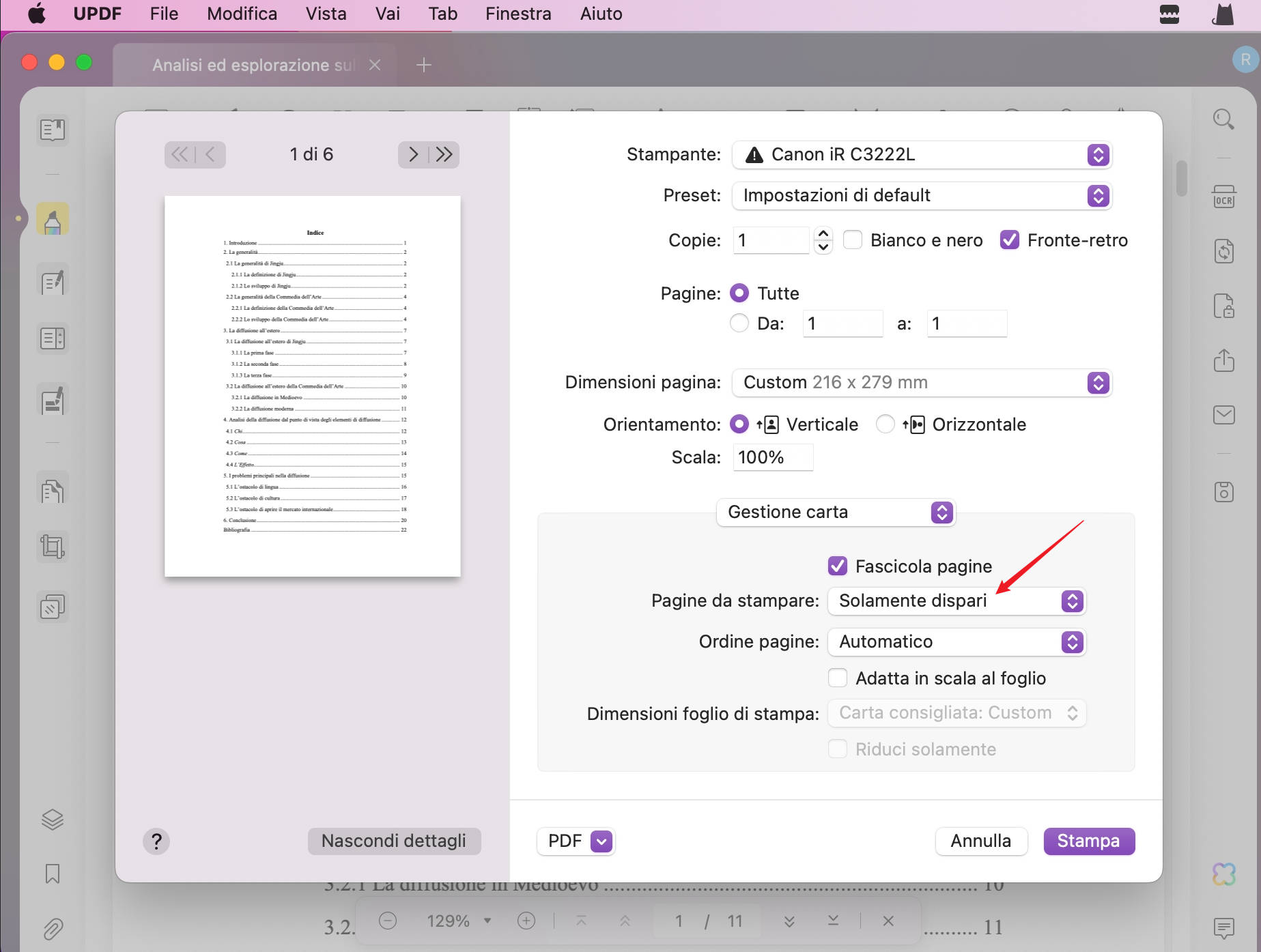This screenshot has width=1261, height=952.
Task: Open Reader mode in left sidebar
Action: (x=53, y=130)
